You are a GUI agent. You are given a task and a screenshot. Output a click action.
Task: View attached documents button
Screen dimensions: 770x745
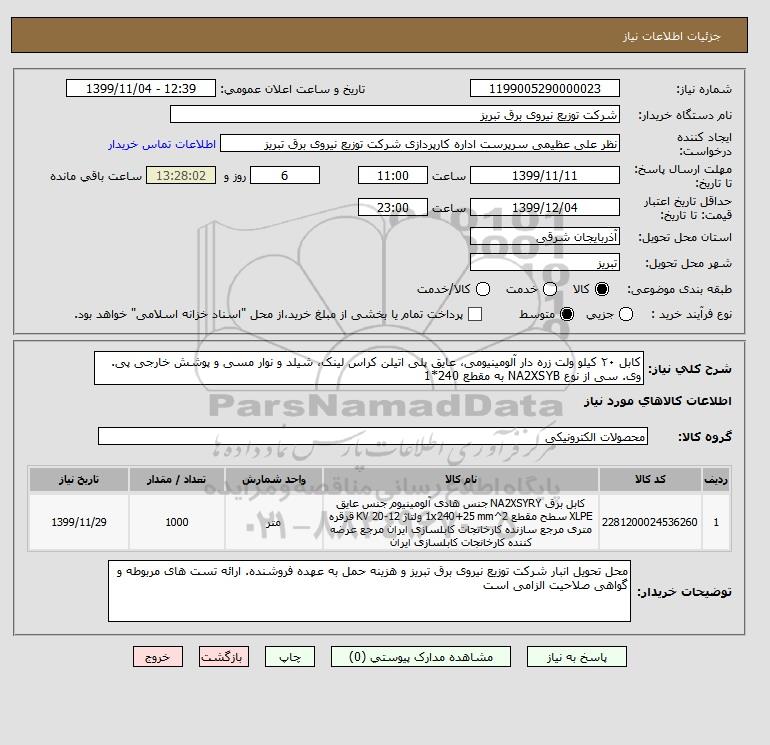point(421,657)
